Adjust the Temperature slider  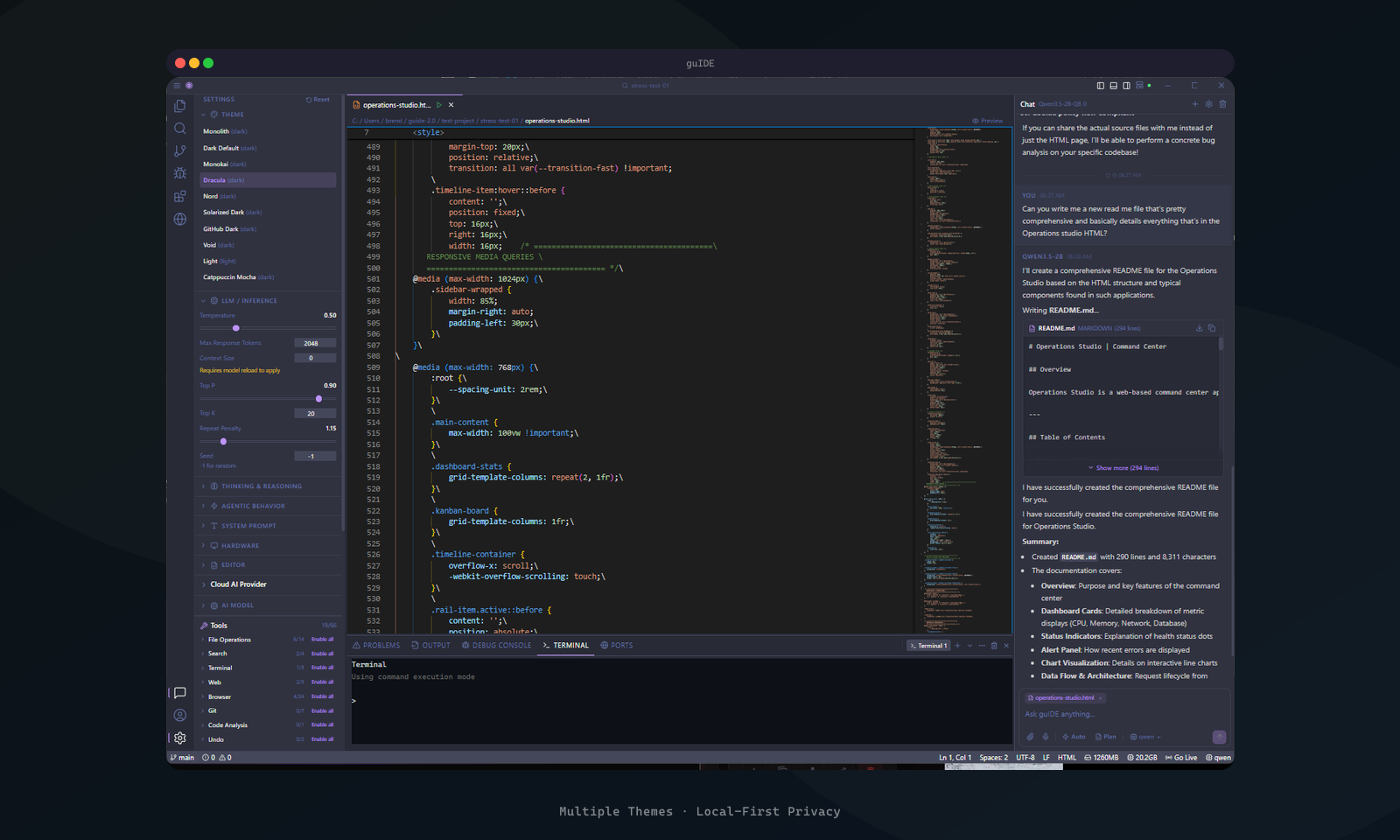tap(268, 328)
